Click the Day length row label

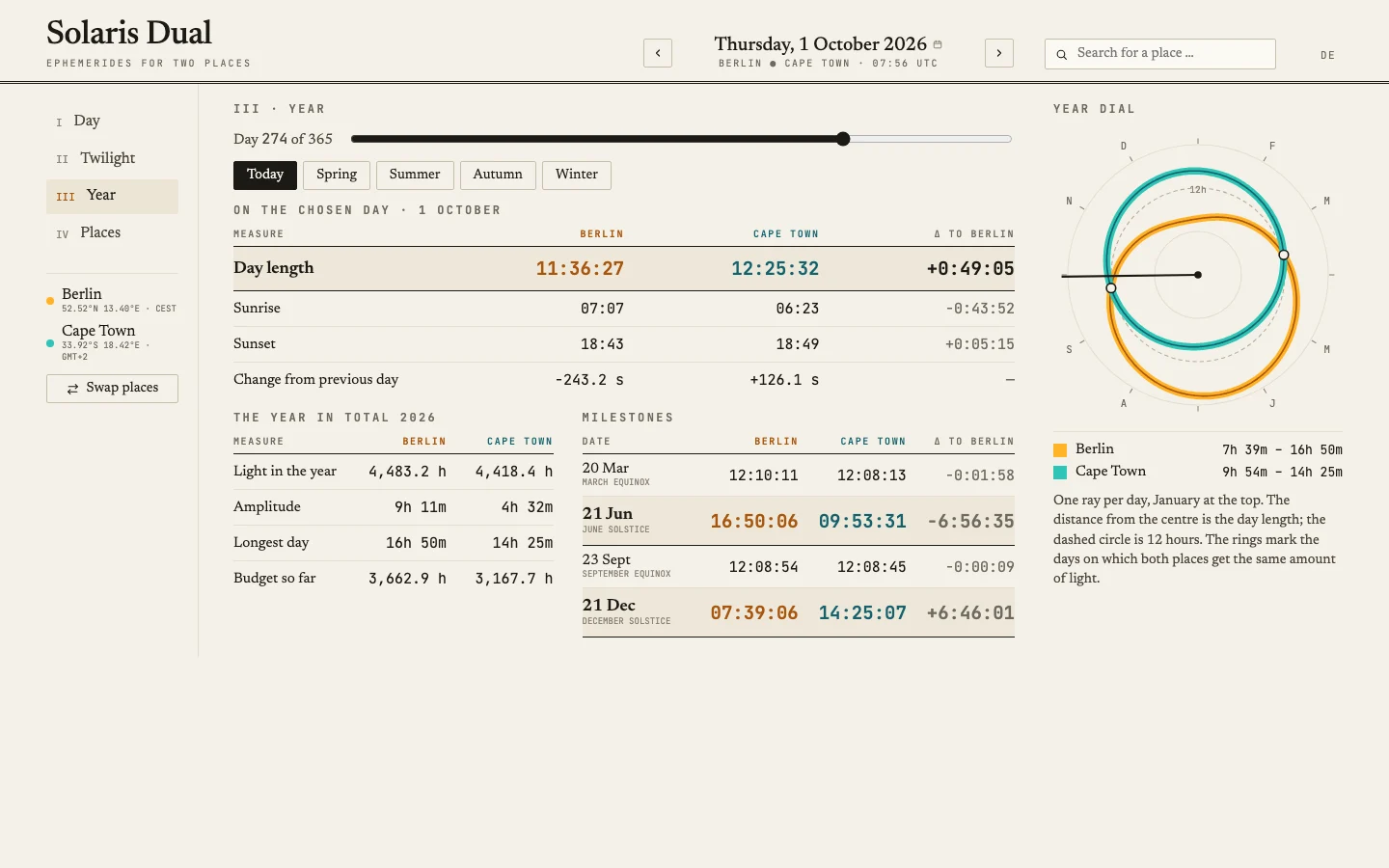[274, 268]
